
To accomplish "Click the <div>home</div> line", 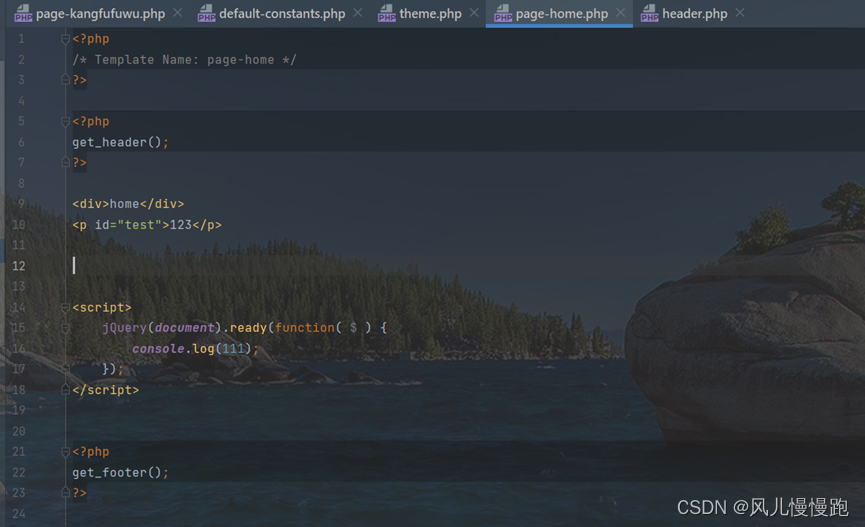I will point(128,204).
